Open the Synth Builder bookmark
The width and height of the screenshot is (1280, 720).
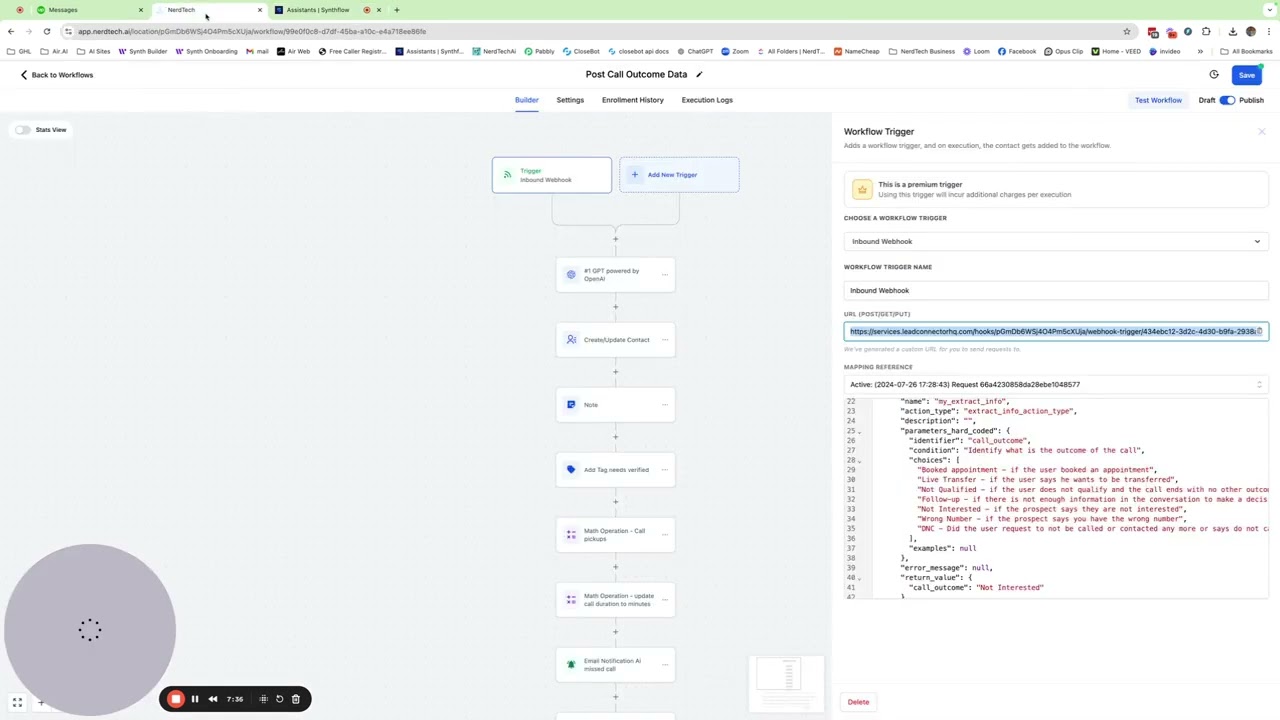point(143,51)
